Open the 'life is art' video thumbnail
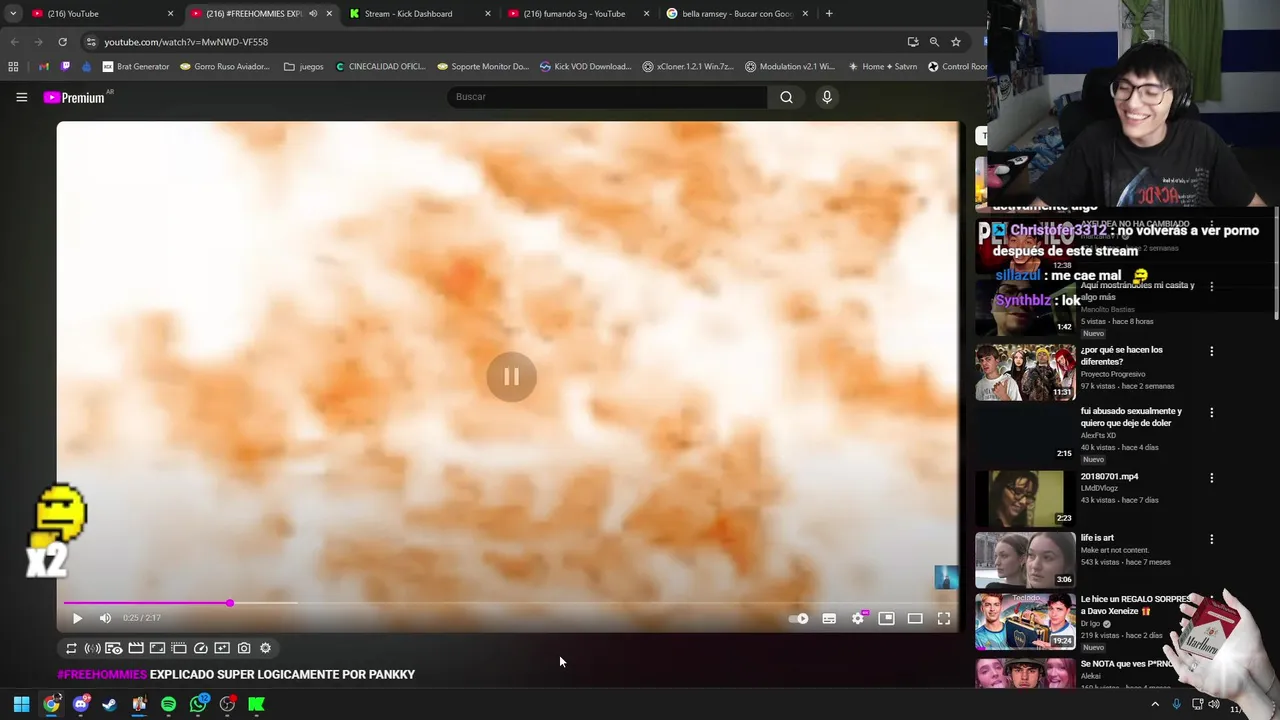Screen dimensions: 1280x720 click(x=1025, y=560)
